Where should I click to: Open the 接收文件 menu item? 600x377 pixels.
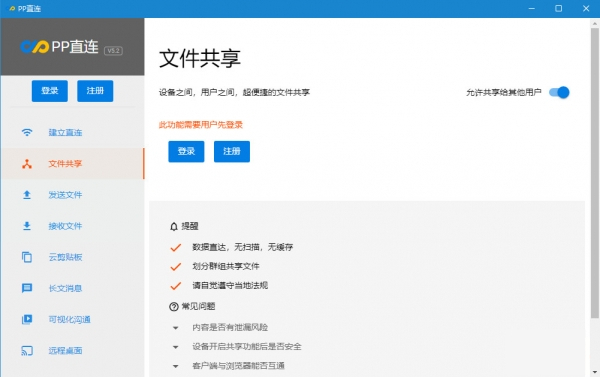(72, 226)
